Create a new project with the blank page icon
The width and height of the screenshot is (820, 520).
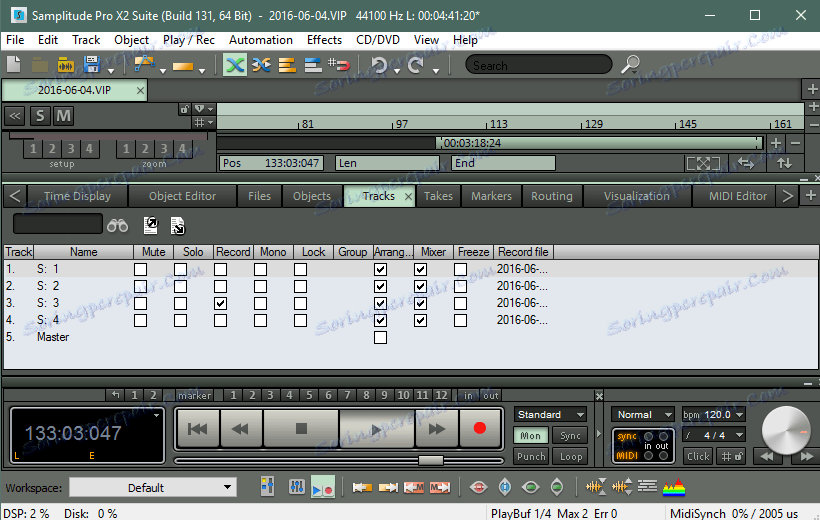(14, 65)
